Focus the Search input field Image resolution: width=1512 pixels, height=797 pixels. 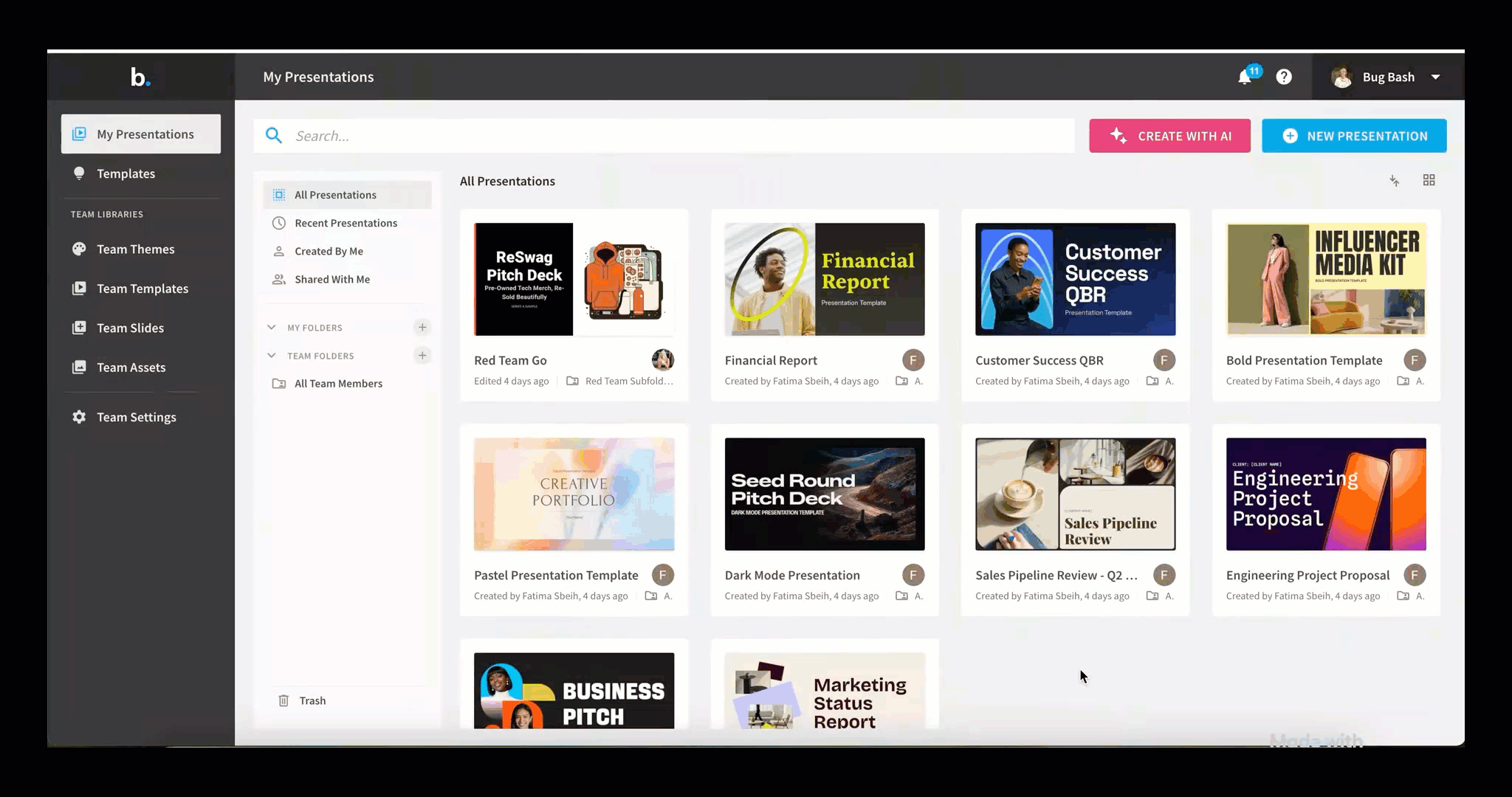pyautogui.click(x=664, y=136)
